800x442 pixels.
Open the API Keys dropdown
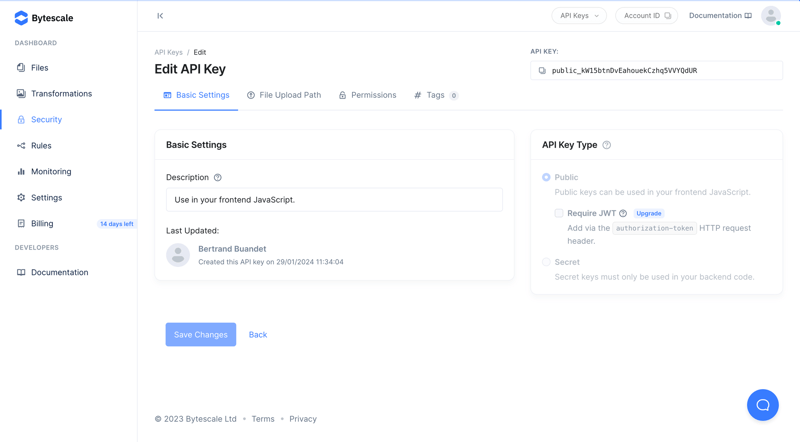(x=579, y=16)
